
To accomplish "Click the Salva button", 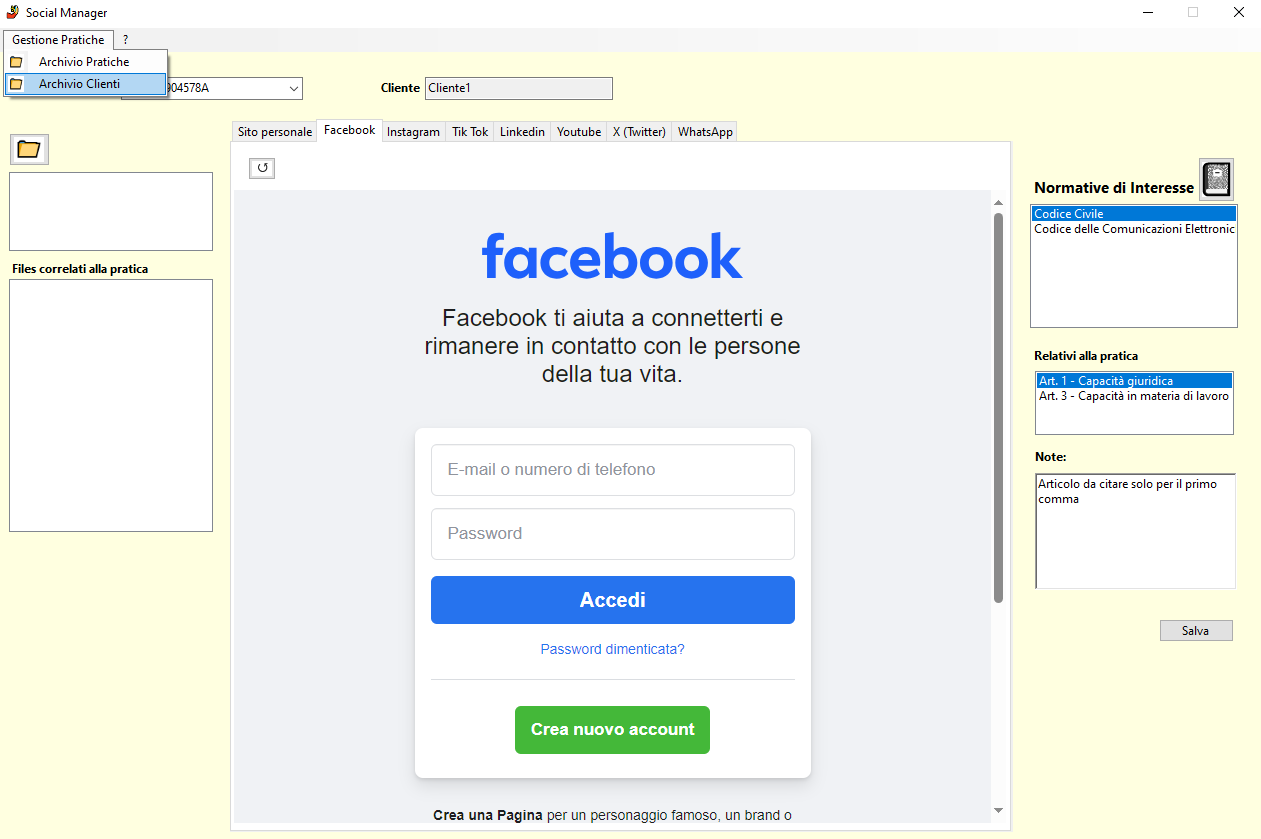I will pyautogui.click(x=1196, y=631).
